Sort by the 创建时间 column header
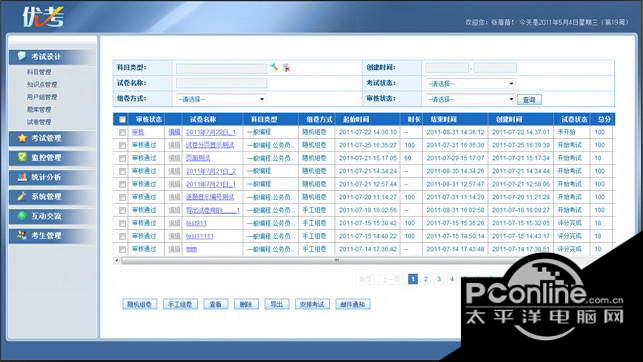The height and width of the screenshot is (362, 643). (509, 119)
